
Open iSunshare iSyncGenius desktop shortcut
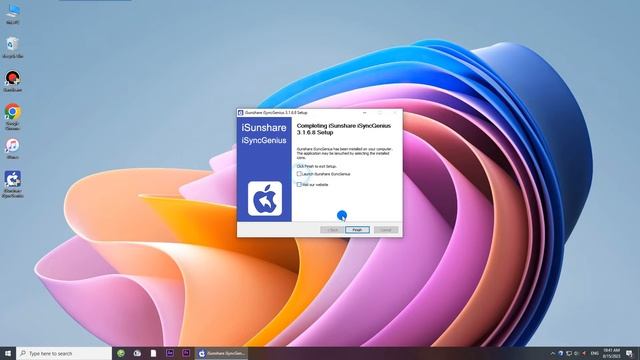pos(13,184)
